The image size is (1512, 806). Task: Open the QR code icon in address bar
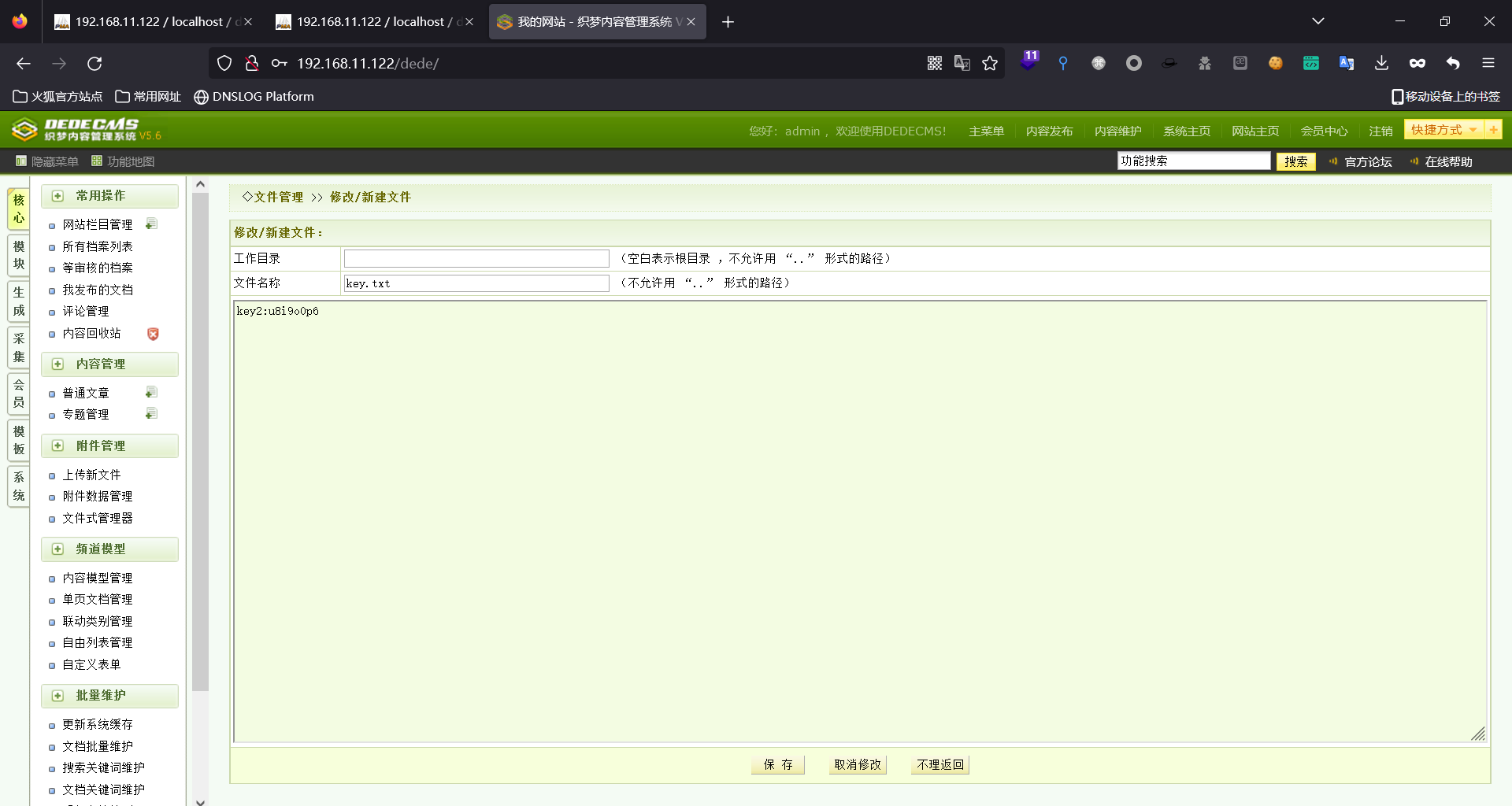pos(935,64)
